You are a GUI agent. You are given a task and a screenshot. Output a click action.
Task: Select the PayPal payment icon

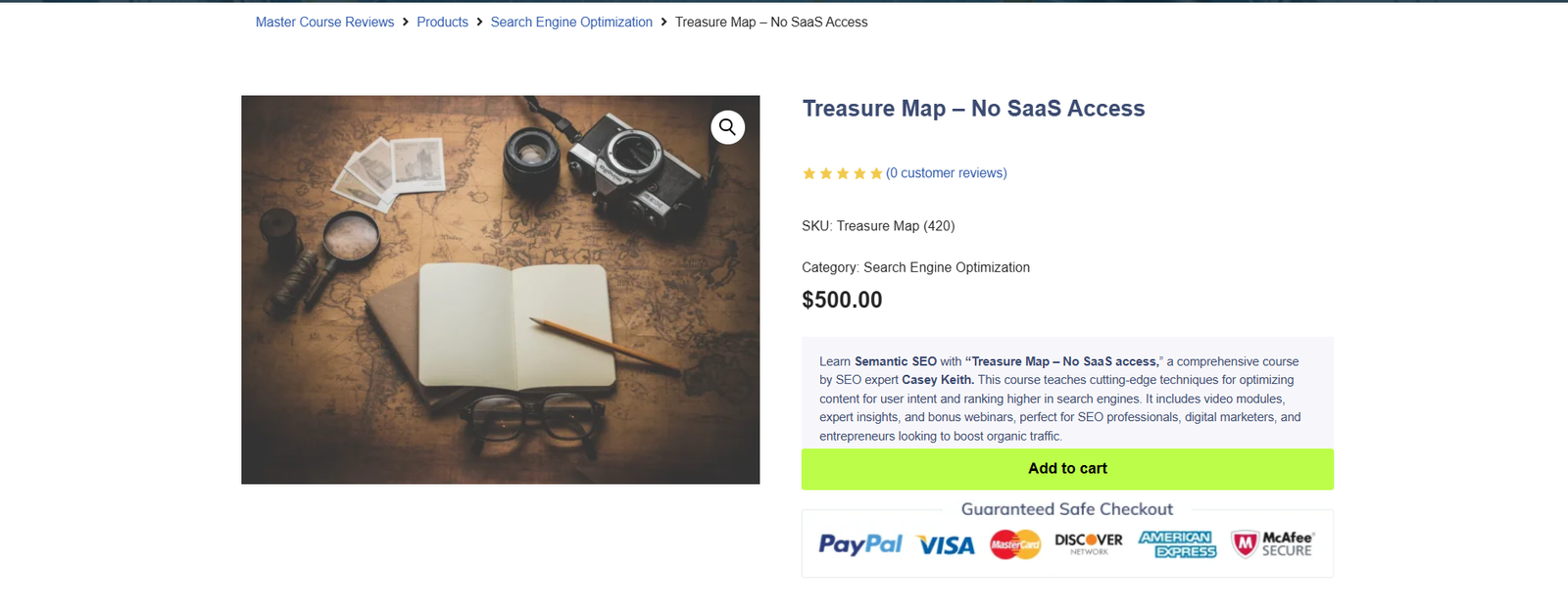860,544
